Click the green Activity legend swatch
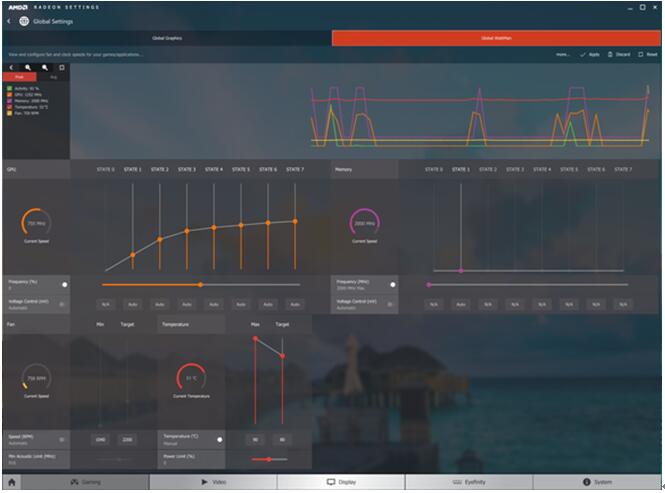 click(x=9, y=88)
